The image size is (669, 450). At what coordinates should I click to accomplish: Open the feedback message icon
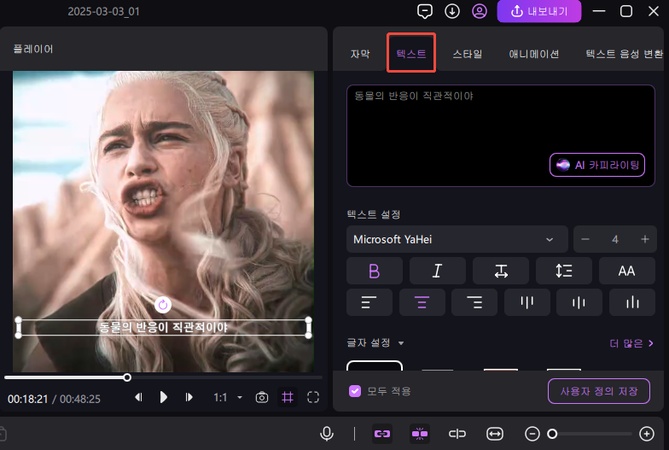coord(424,11)
